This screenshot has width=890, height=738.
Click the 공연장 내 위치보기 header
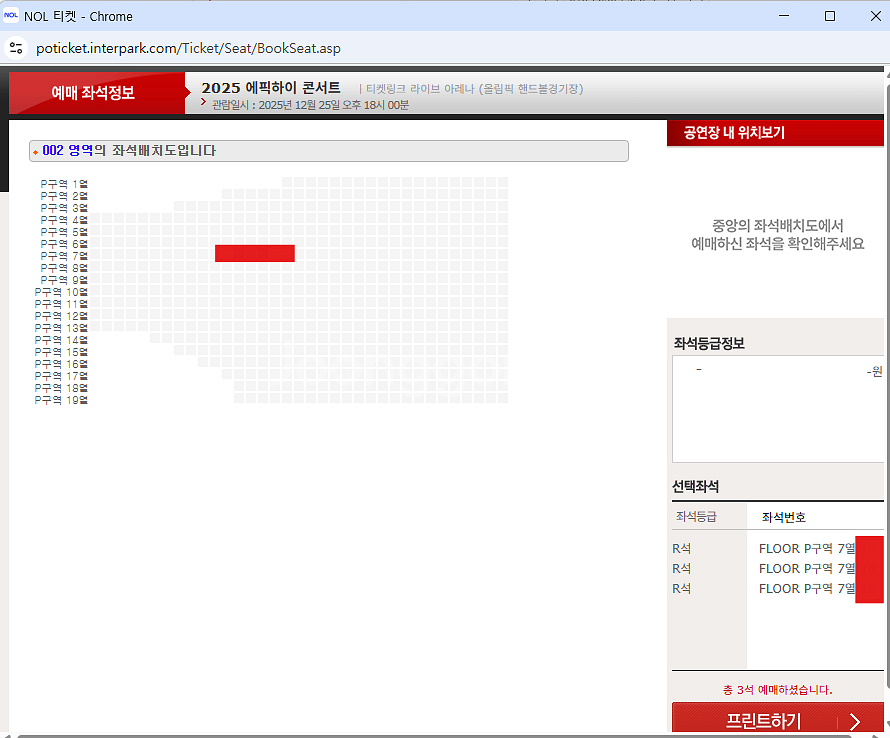click(734, 133)
